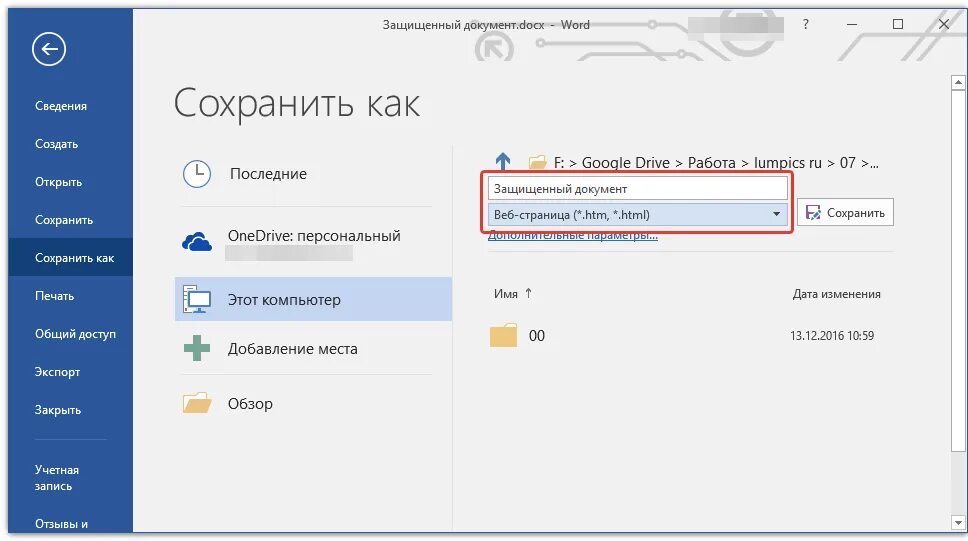Open Дополнительные параметры link
Screen dimensions: 968x541
pyautogui.click(x=572, y=235)
